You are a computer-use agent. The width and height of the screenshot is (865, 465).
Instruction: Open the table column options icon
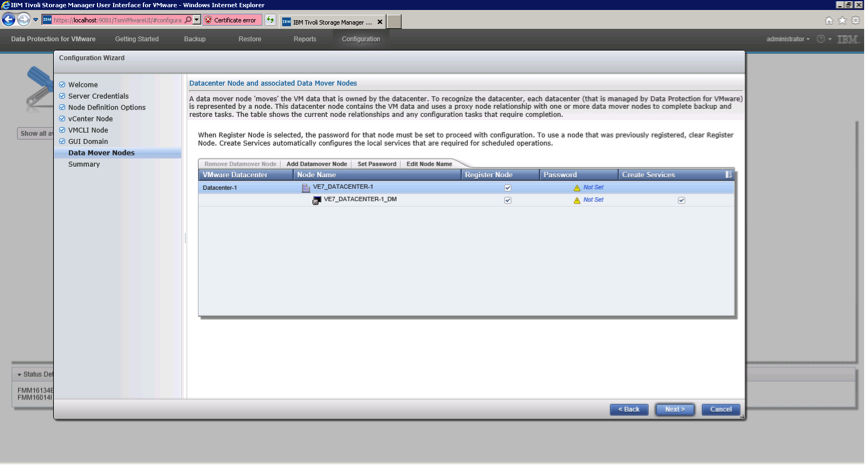pyautogui.click(x=728, y=175)
